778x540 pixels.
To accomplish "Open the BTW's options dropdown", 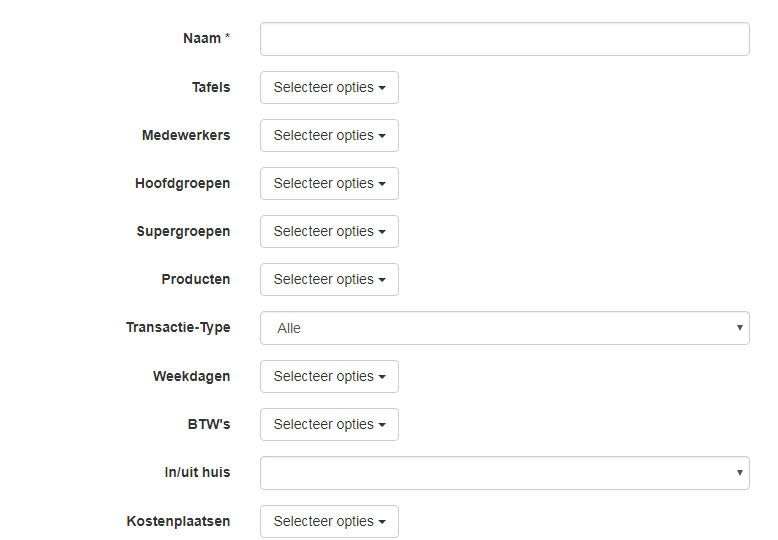I will [x=329, y=424].
